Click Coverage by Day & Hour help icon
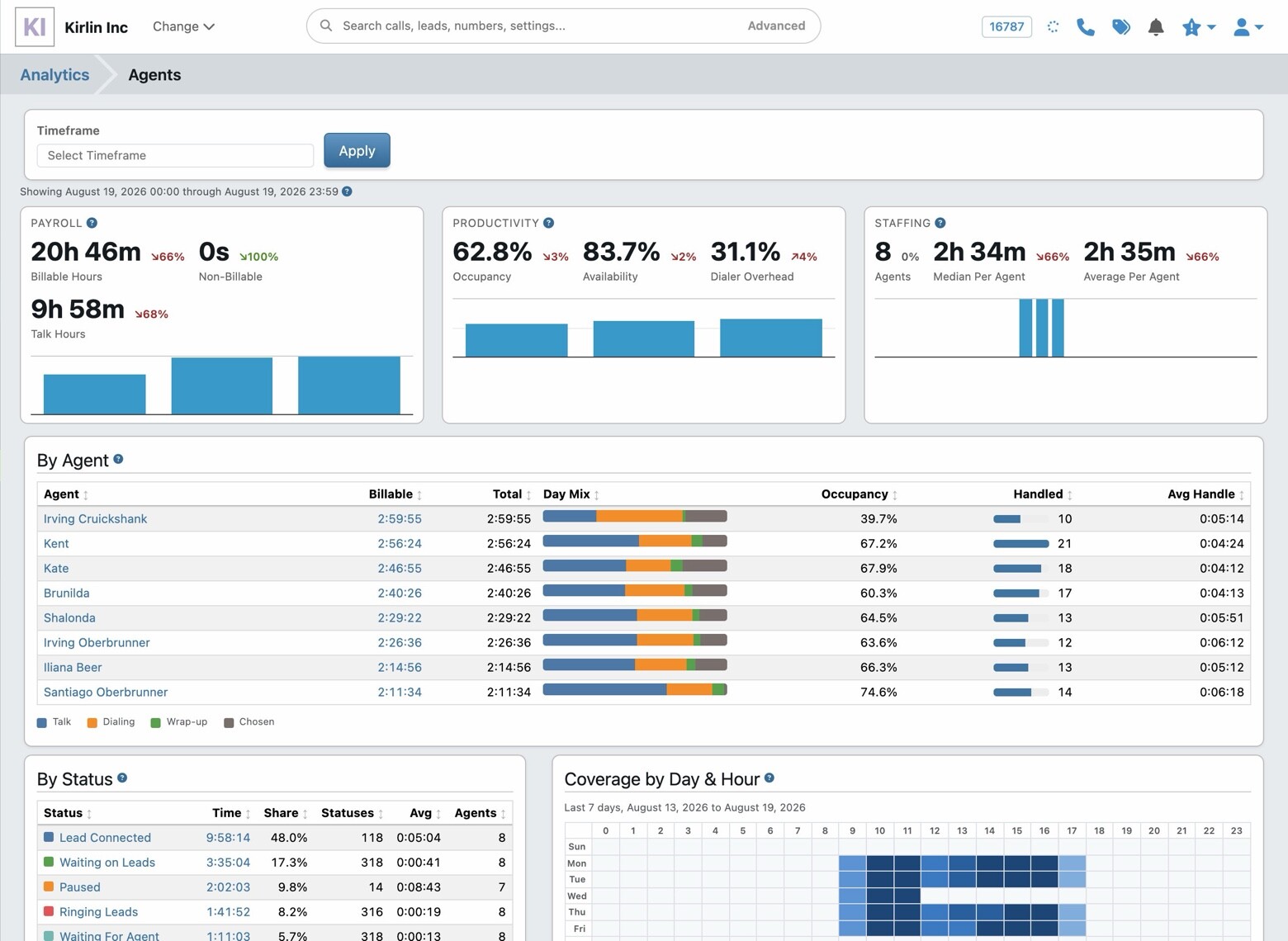 [x=769, y=778]
